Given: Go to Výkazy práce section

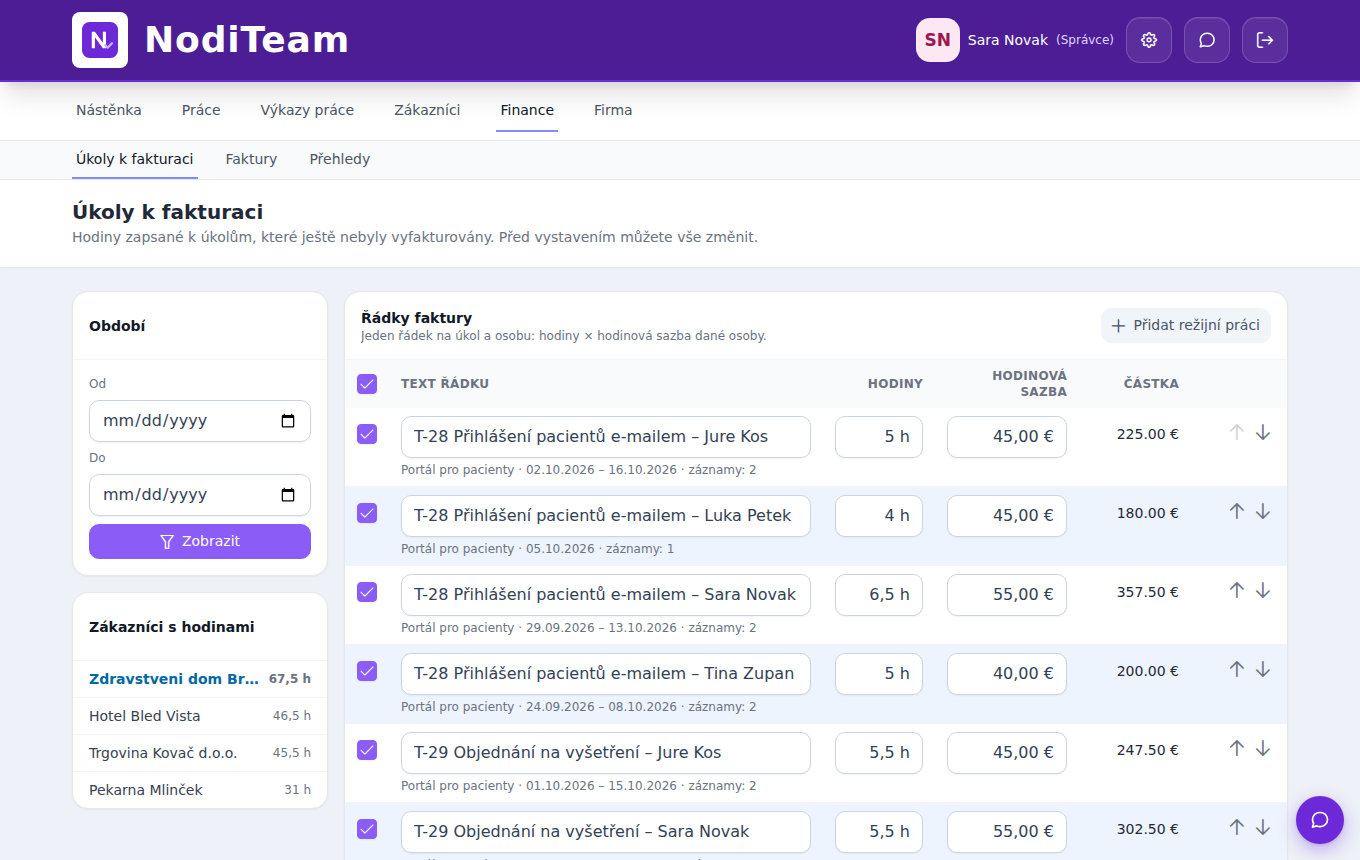Looking at the screenshot, I should pos(307,110).
